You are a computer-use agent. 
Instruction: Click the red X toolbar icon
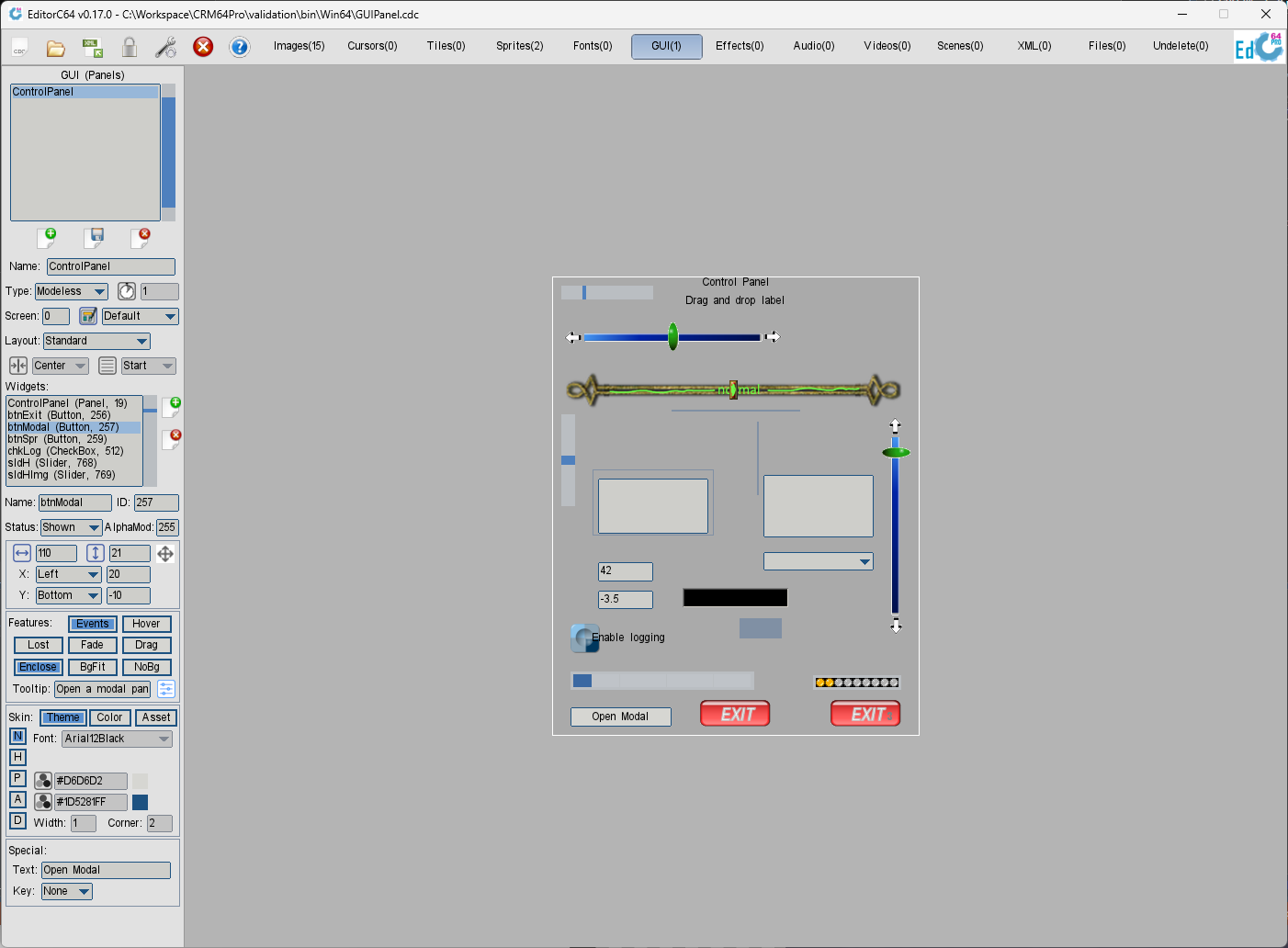click(x=203, y=47)
